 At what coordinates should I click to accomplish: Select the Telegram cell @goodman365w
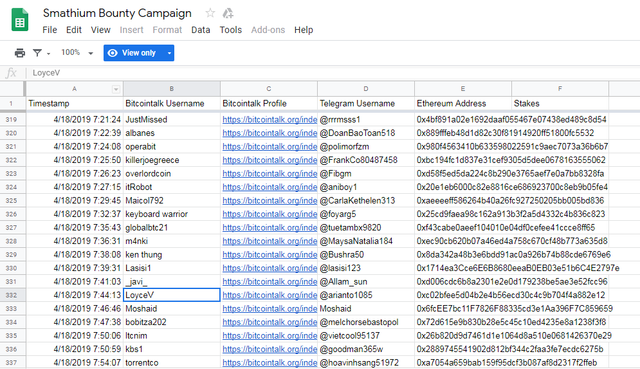(366, 349)
